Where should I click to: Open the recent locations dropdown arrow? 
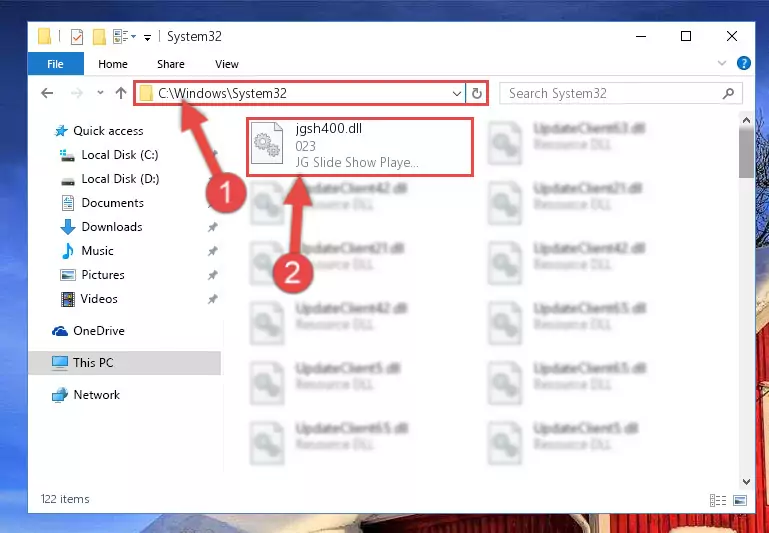pos(100,93)
